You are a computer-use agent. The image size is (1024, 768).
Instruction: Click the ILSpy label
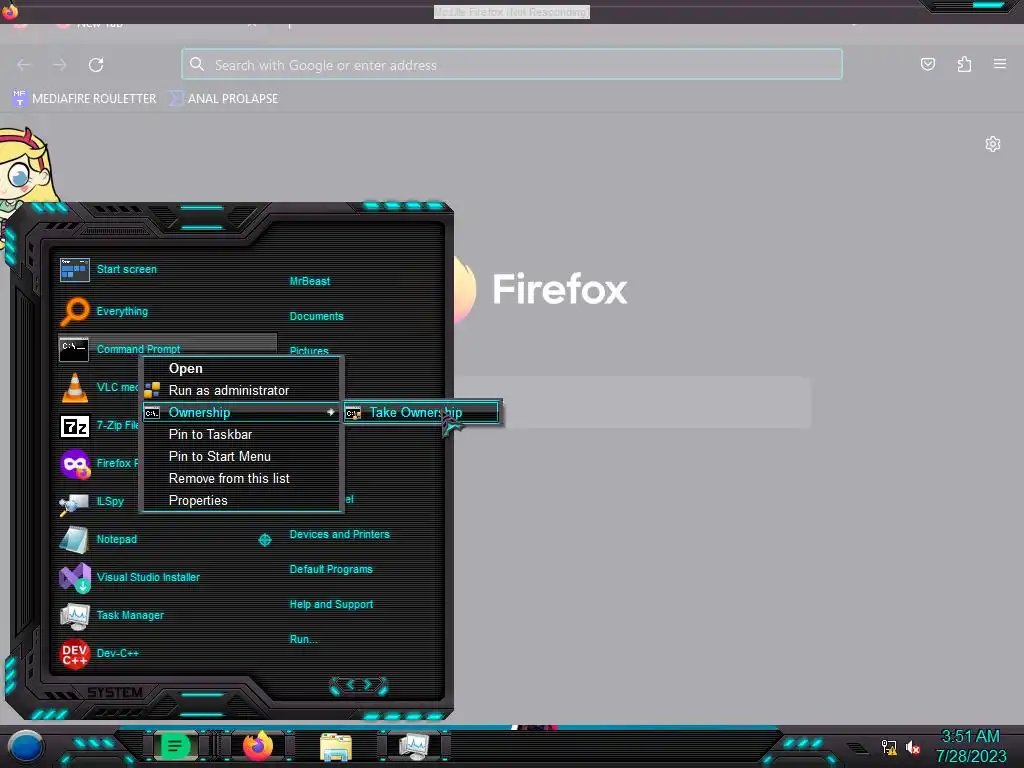coord(110,502)
